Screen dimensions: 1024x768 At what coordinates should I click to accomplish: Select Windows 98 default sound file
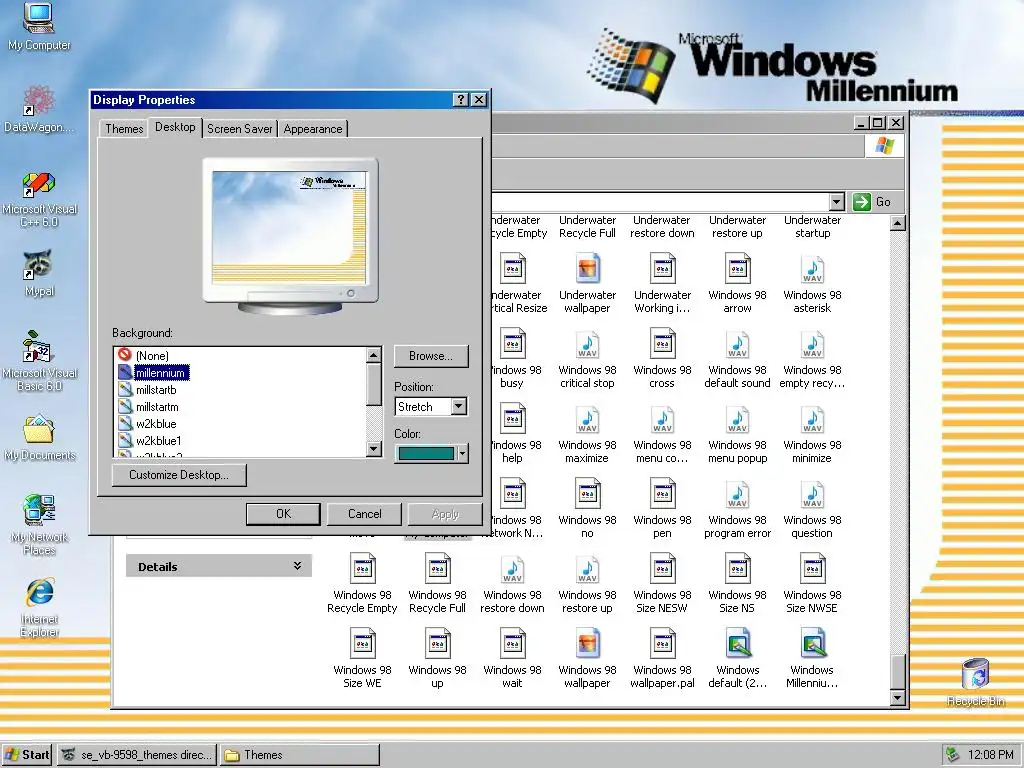(737, 359)
